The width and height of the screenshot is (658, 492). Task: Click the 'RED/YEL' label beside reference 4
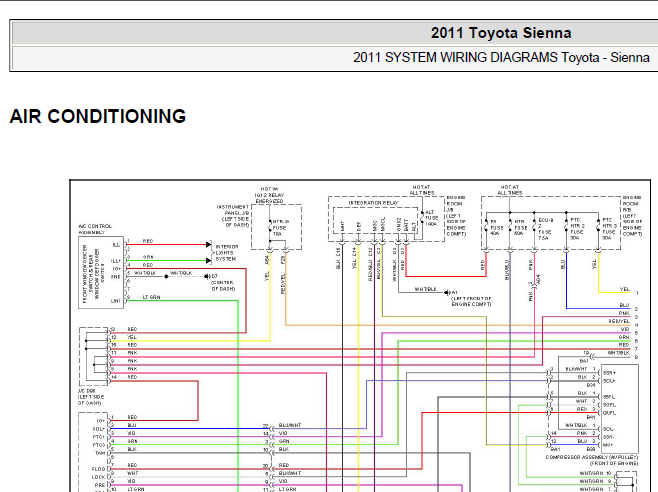619,321
